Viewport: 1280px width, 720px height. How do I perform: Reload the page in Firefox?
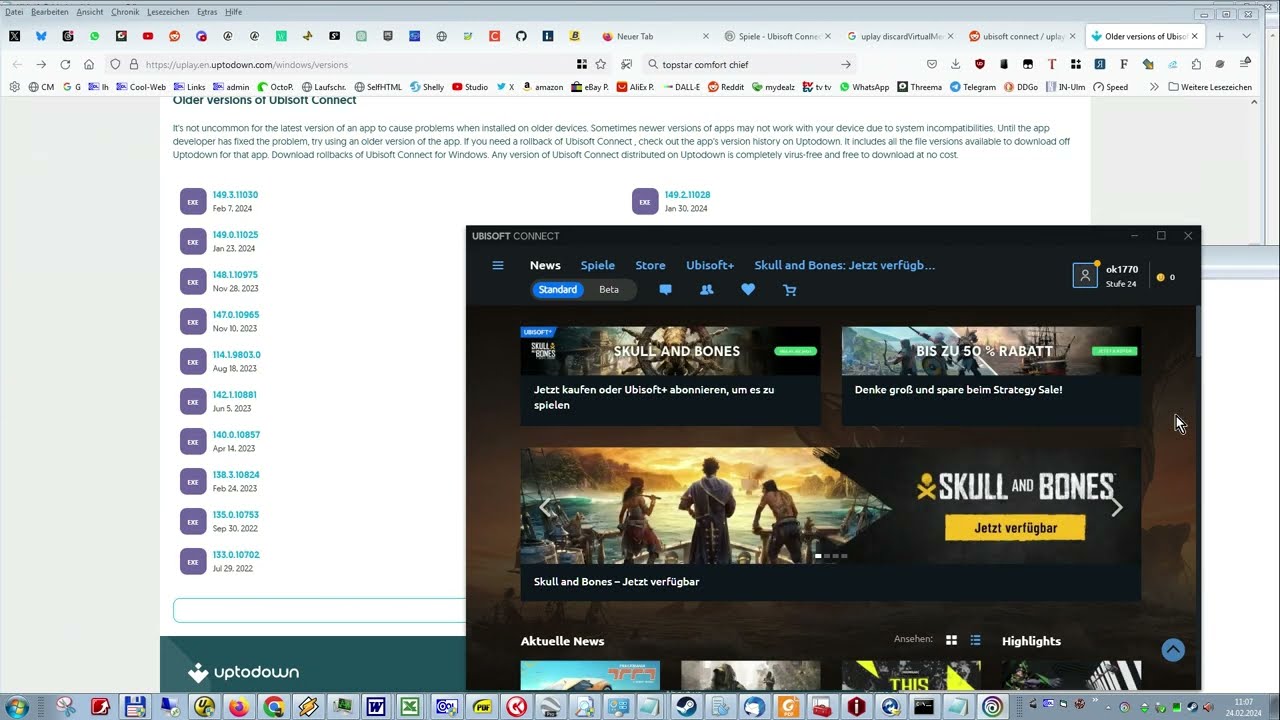click(65, 64)
